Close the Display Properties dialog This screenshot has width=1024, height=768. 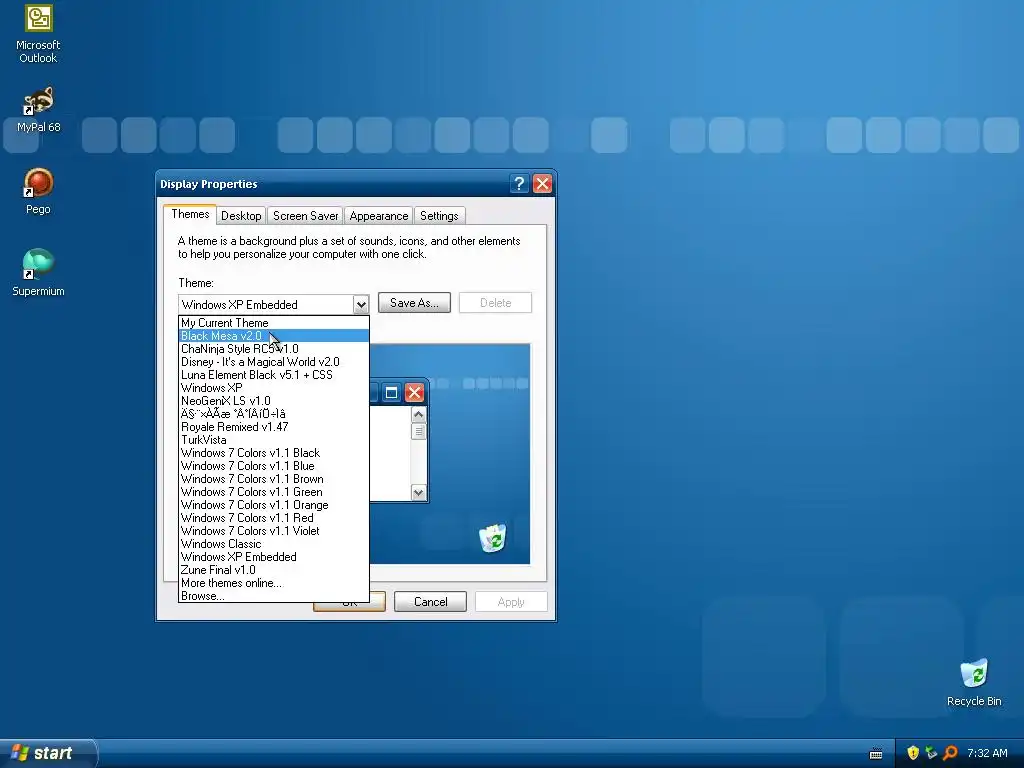click(542, 184)
